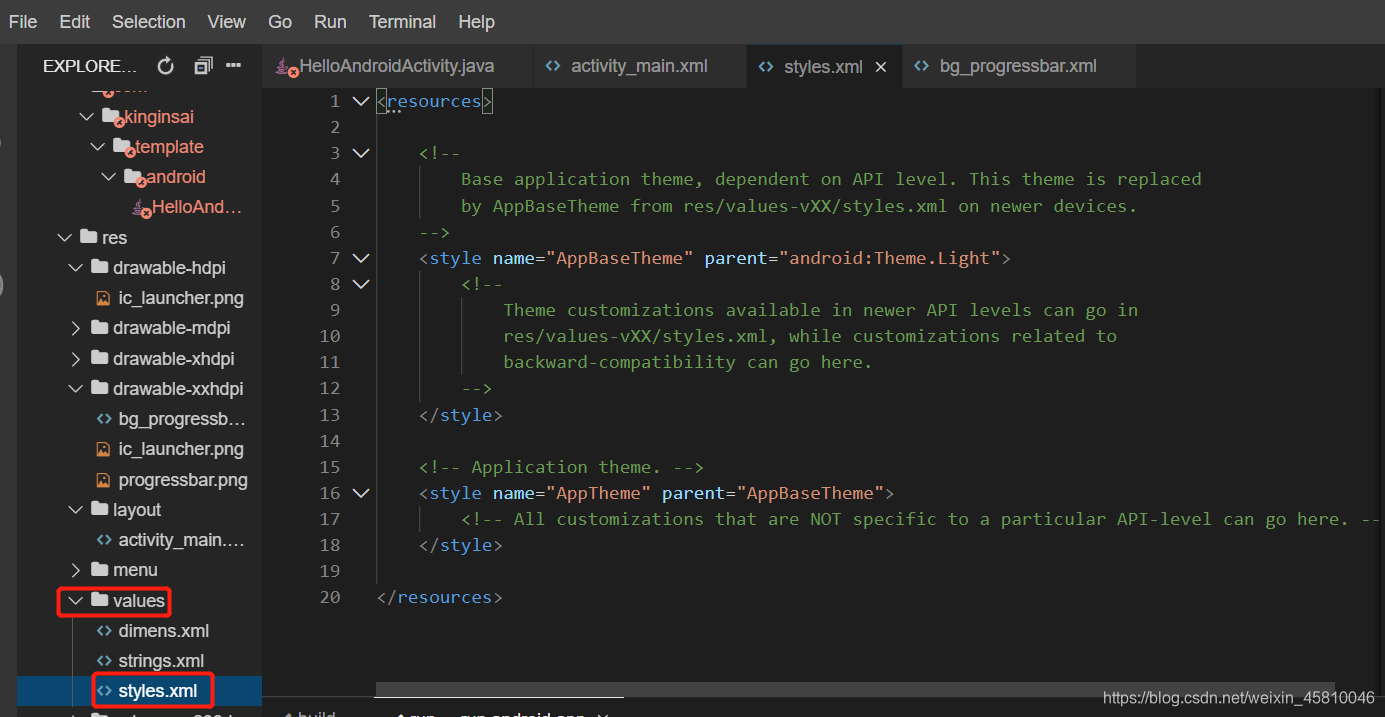Click the closing resources tag on line 20
Image resolution: width=1385 pixels, height=717 pixels.
point(440,597)
